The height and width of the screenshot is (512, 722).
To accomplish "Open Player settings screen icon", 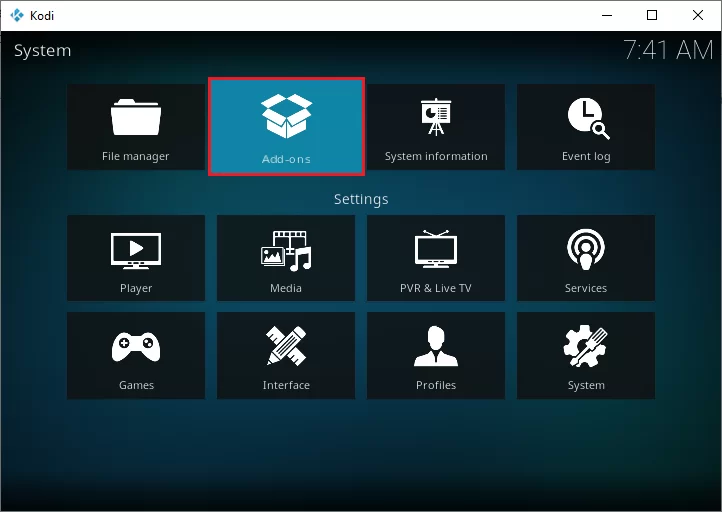I will click(x=136, y=250).
